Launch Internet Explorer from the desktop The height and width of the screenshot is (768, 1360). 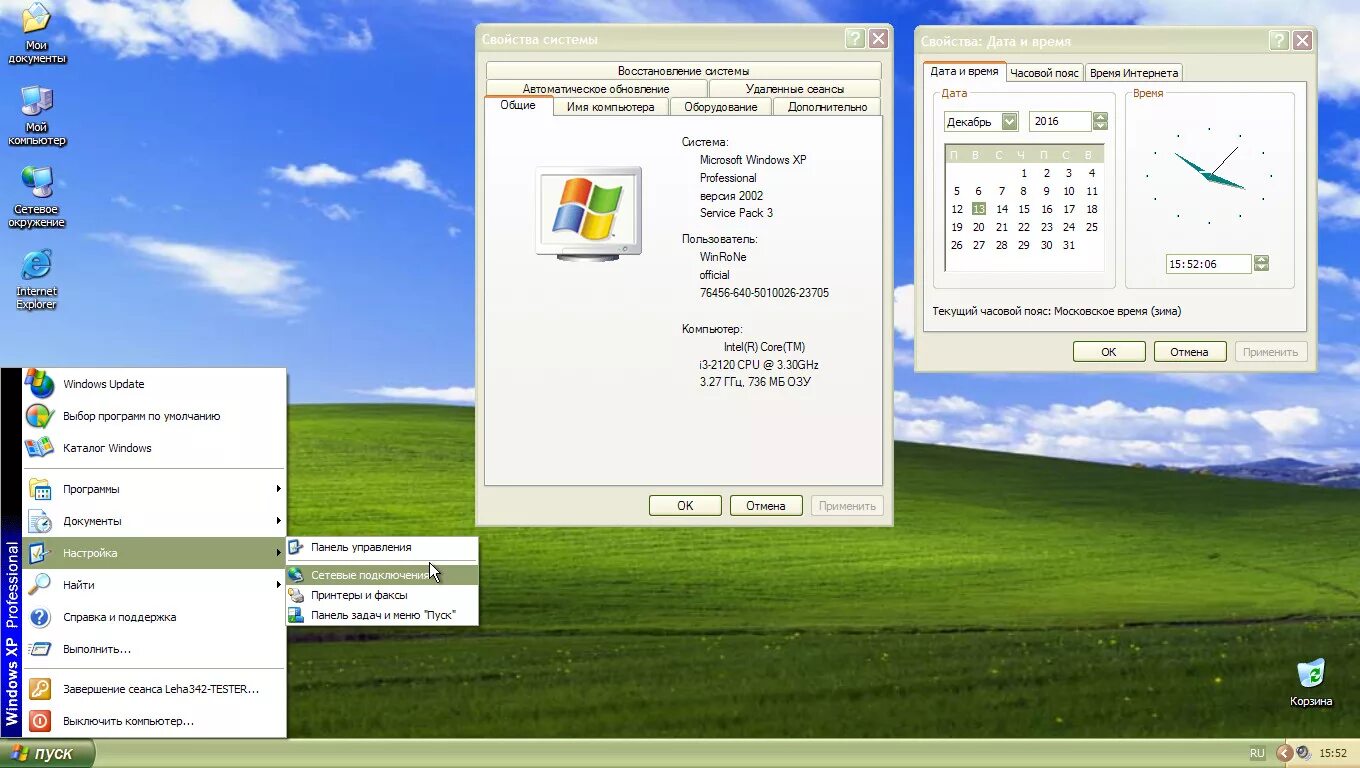click(x=37, y=279)
